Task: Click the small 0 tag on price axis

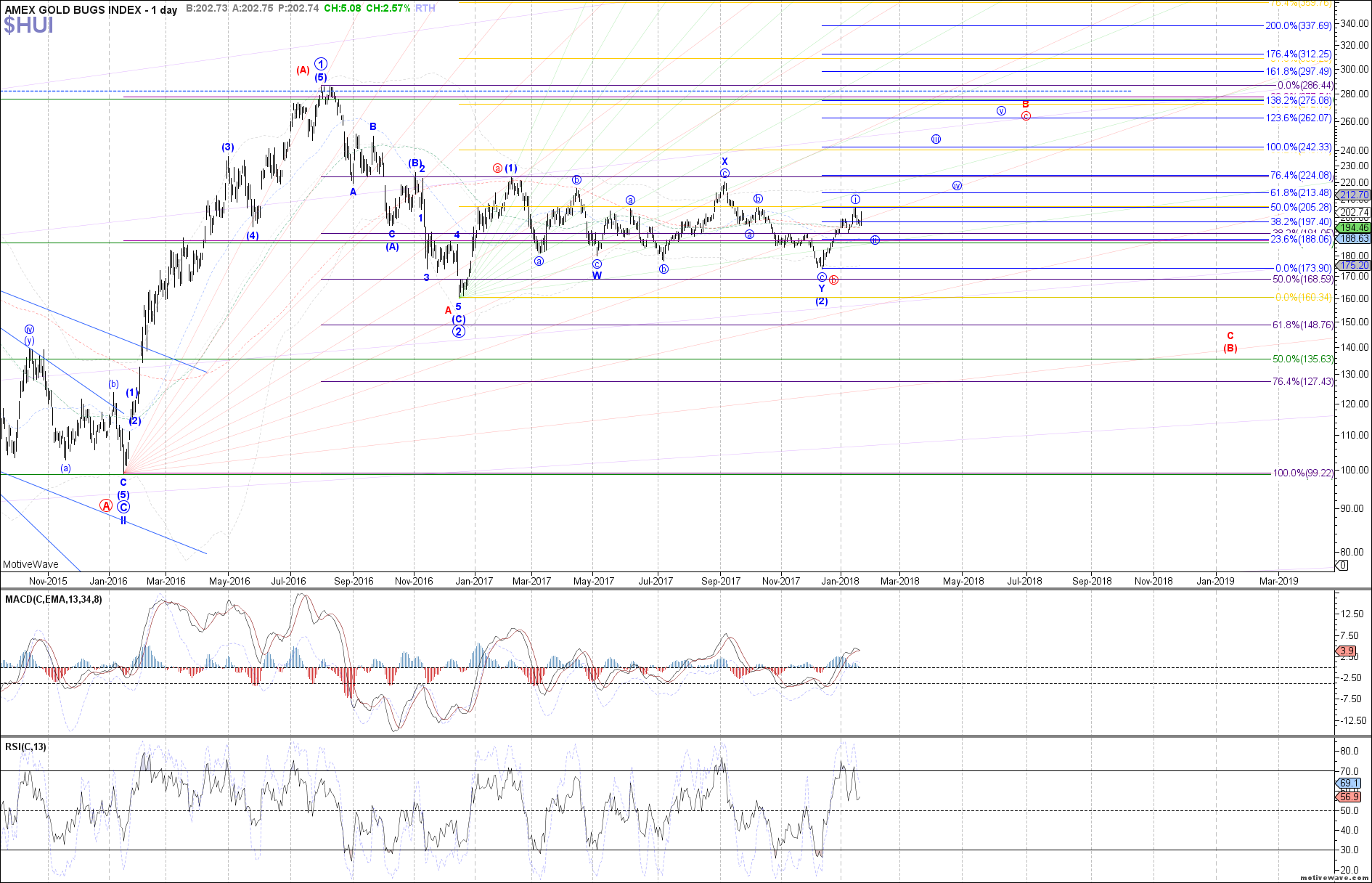Action: (x=1343, y=566)
